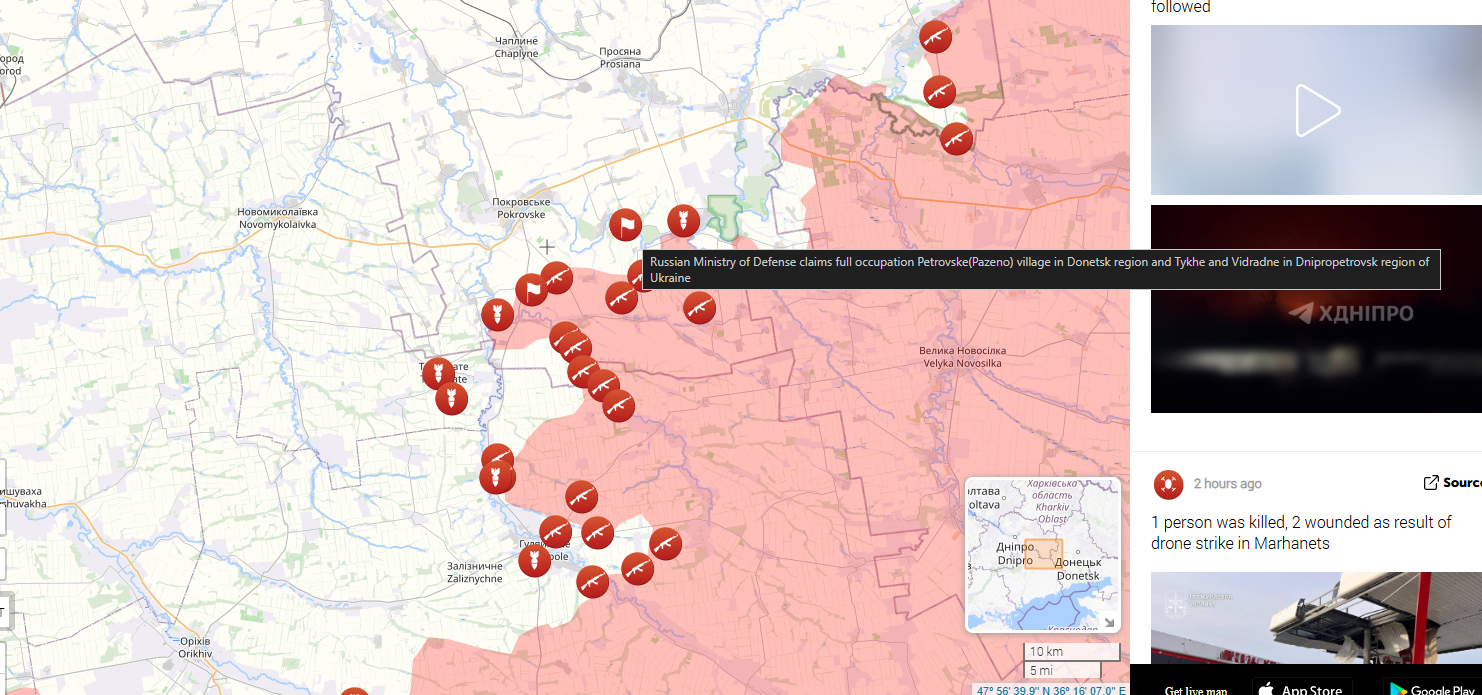Click the lone bomb marker west of the lower flag
This screenshot has width=1482, height=695.
(497, 315)
